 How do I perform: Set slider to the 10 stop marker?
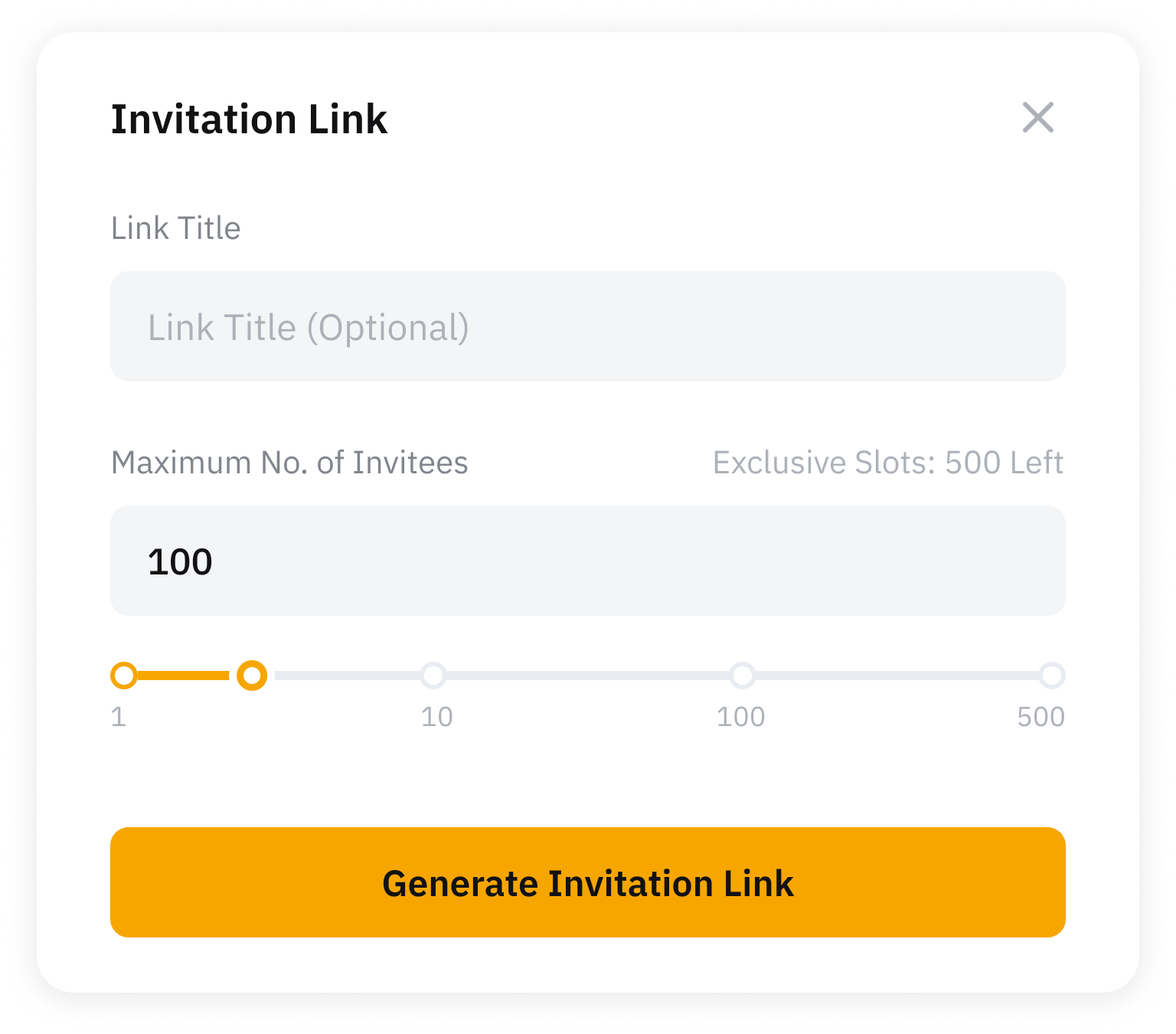433,676
